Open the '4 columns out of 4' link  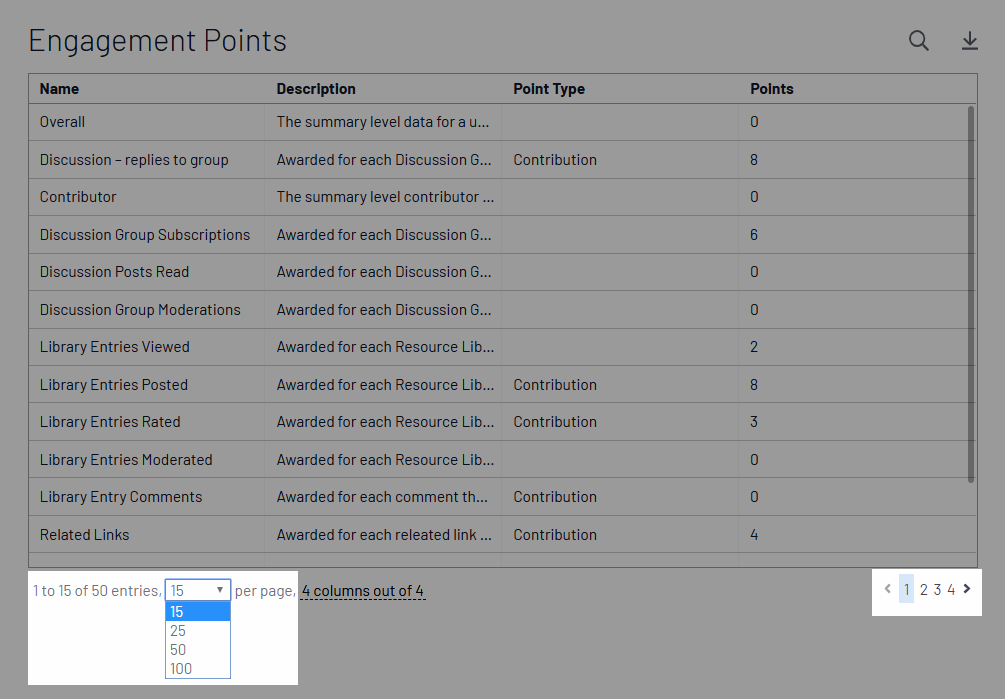point(363,591)
